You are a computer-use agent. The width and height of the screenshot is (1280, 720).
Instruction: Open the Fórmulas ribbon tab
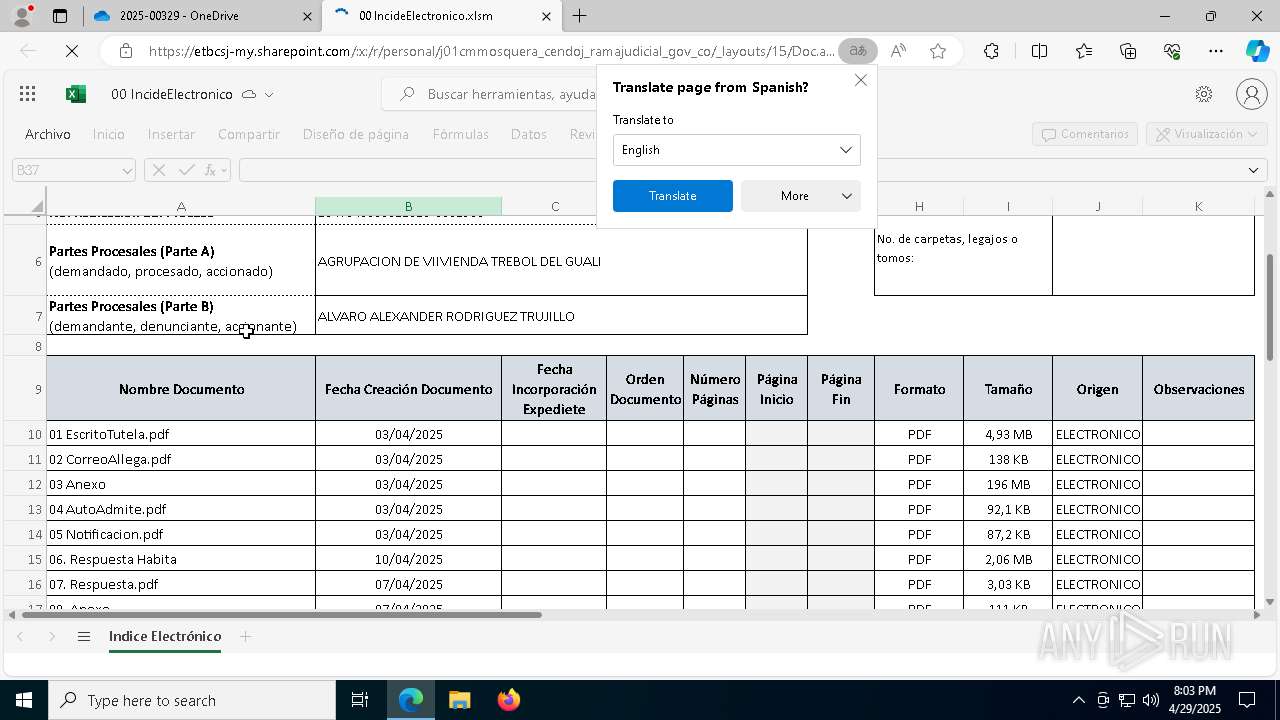pos(461,134)
